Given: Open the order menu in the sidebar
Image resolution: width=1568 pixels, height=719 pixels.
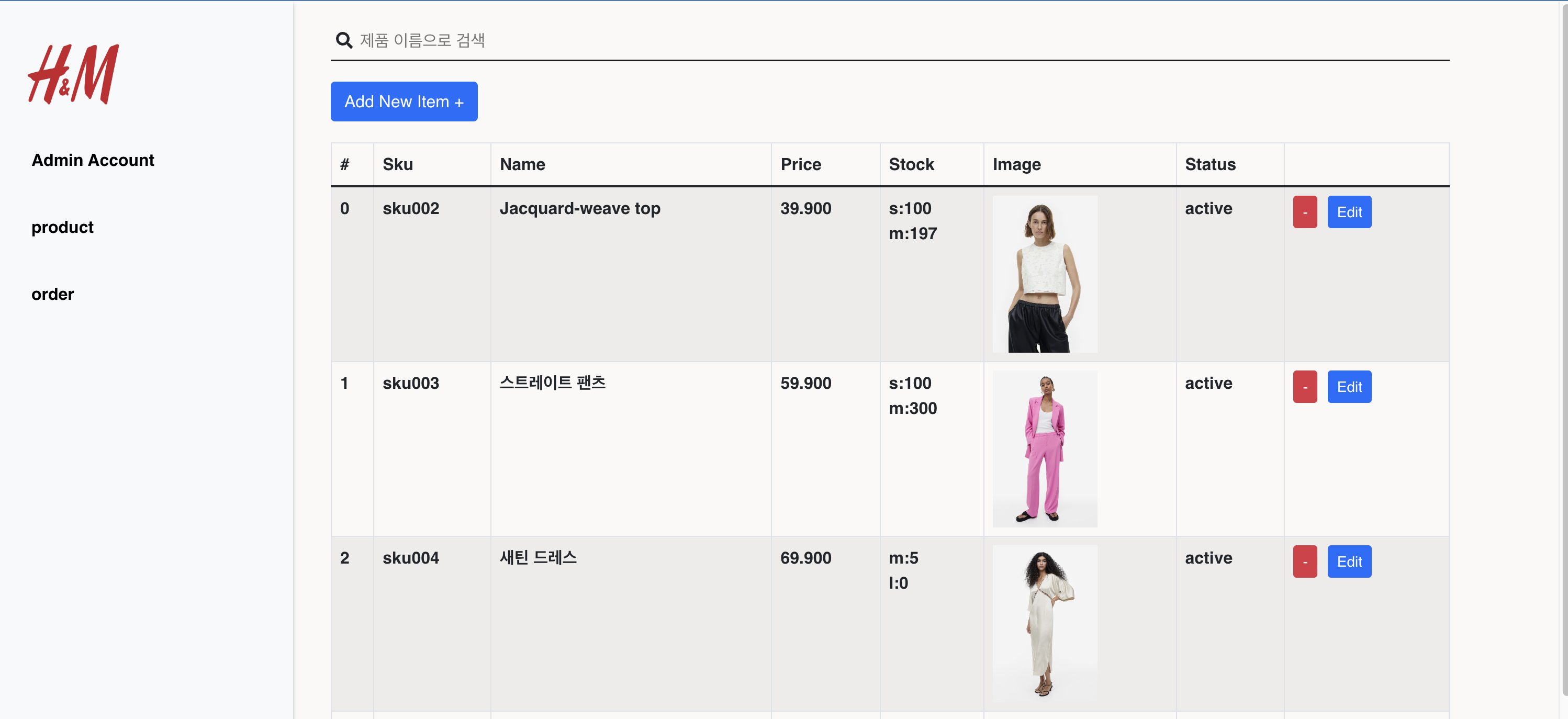Looking at the screenshot, I should click(52, 294).
